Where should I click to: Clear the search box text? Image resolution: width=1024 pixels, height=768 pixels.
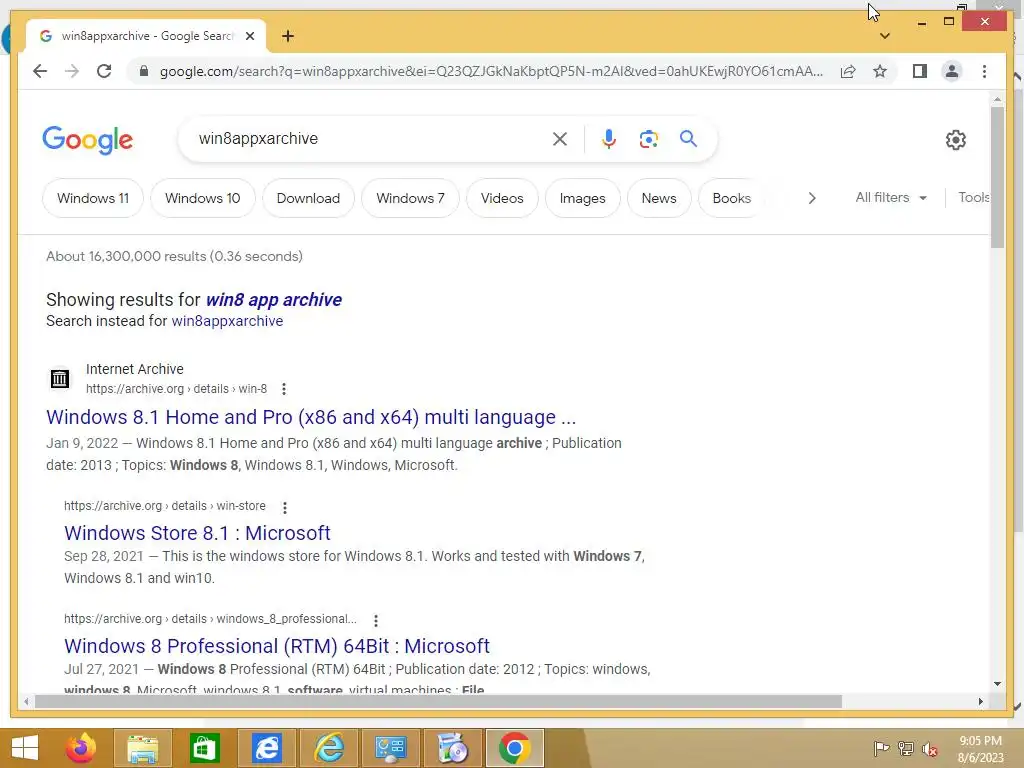point(560,138)
